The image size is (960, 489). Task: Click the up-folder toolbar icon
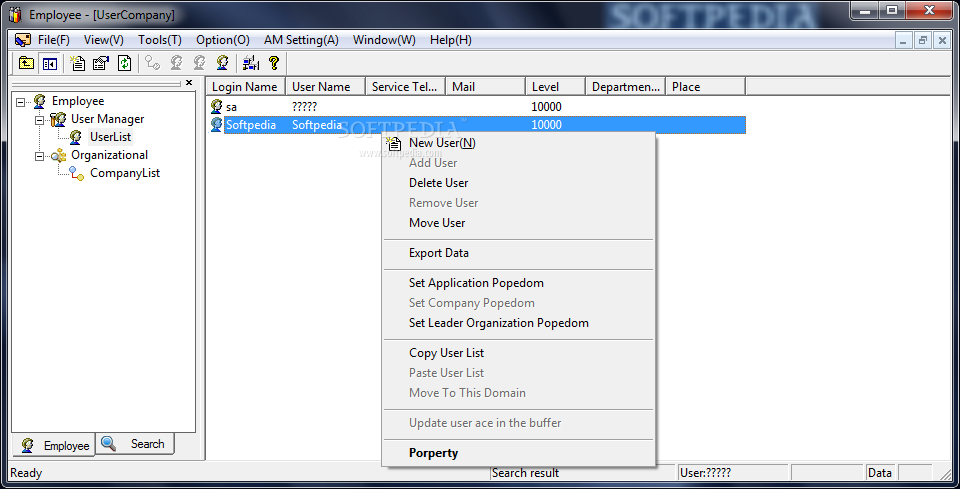tap(26, 62)
